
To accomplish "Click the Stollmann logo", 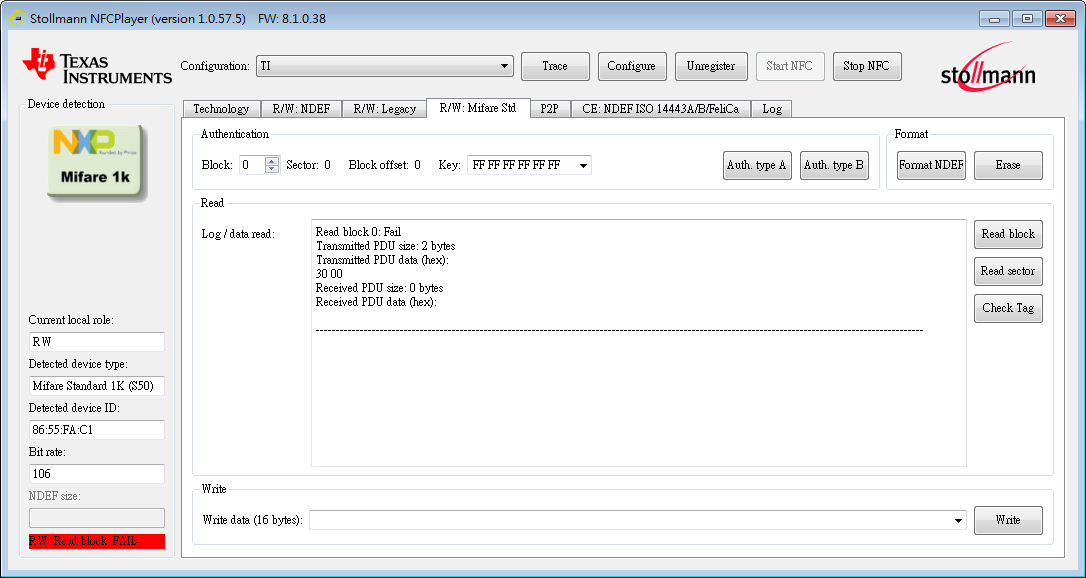I will (x=988, y=65).
